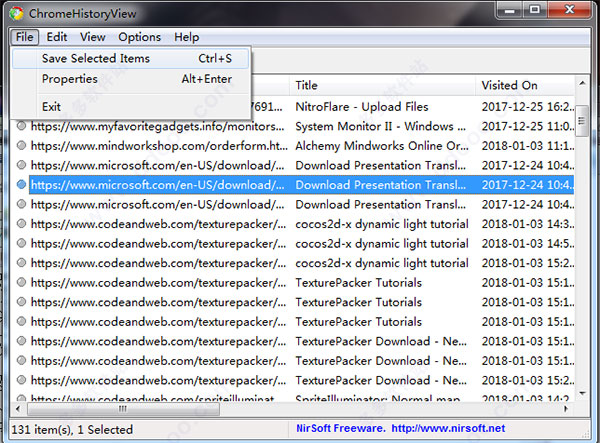Click the icon beside the first cocos2d-x dynamic light tutorial
The width and height of the screenshot is (600, 443).
(x=21, y=223)
